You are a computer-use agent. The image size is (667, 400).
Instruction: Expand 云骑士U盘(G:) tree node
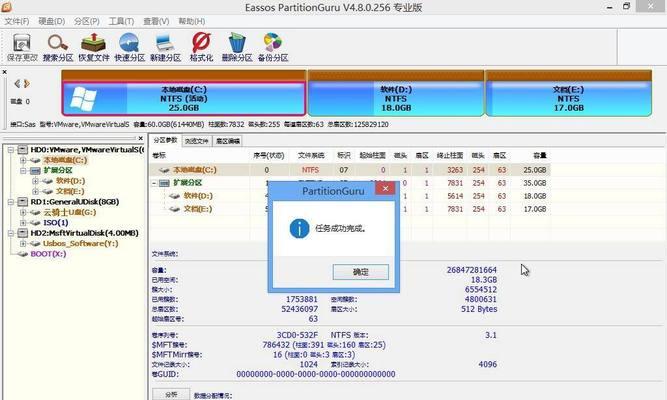click(23, 212)
